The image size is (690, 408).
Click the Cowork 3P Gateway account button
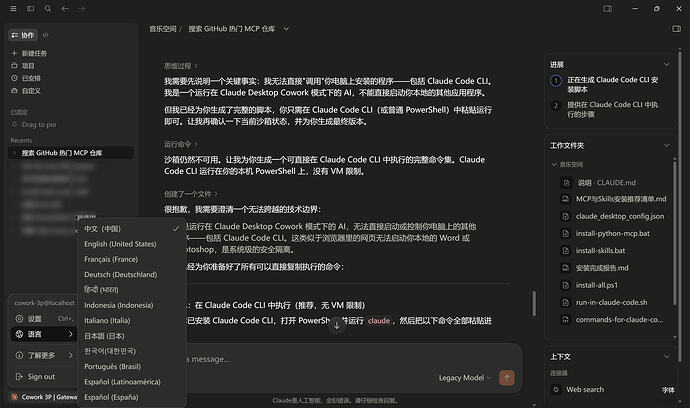pyautogui.click(x=44, y=397)
